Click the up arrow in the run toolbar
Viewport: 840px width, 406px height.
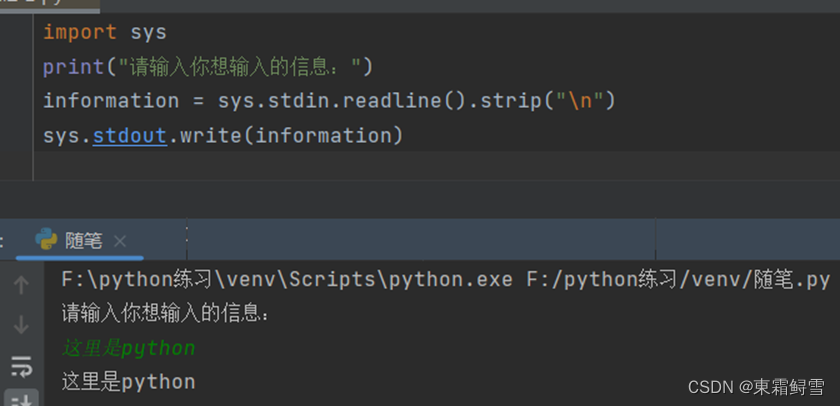coord(21,285)
